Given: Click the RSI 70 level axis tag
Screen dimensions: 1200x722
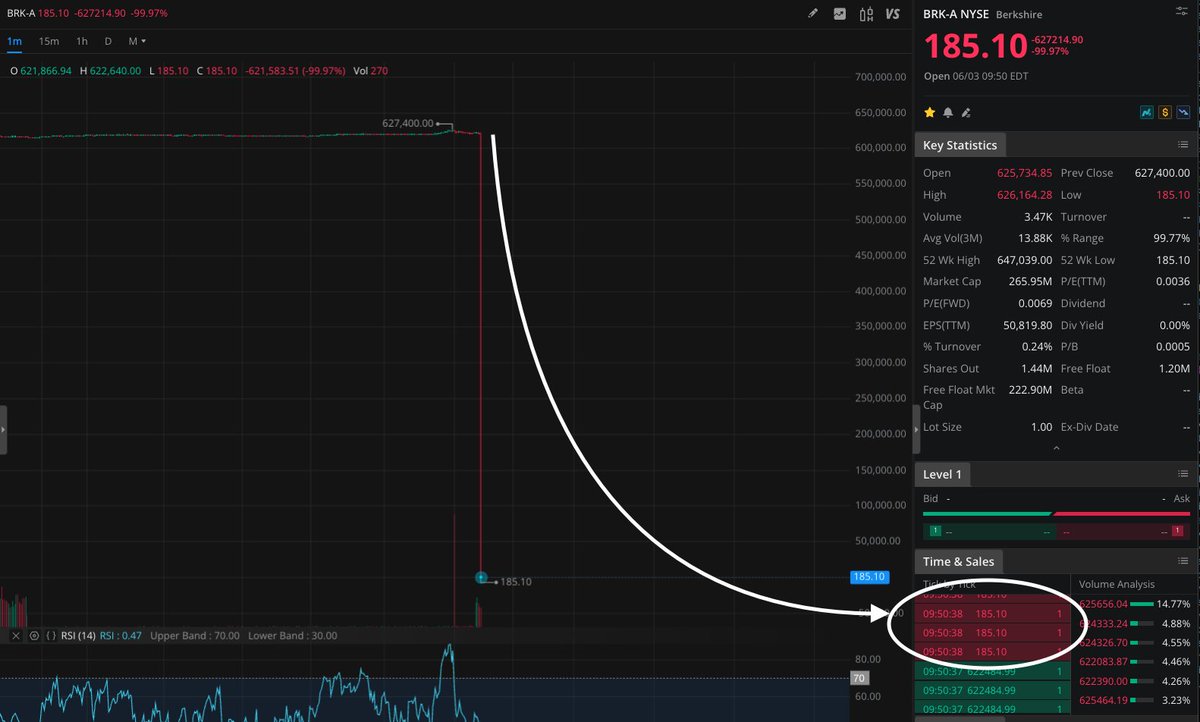Looking at the screenshot, I should 858,678.
